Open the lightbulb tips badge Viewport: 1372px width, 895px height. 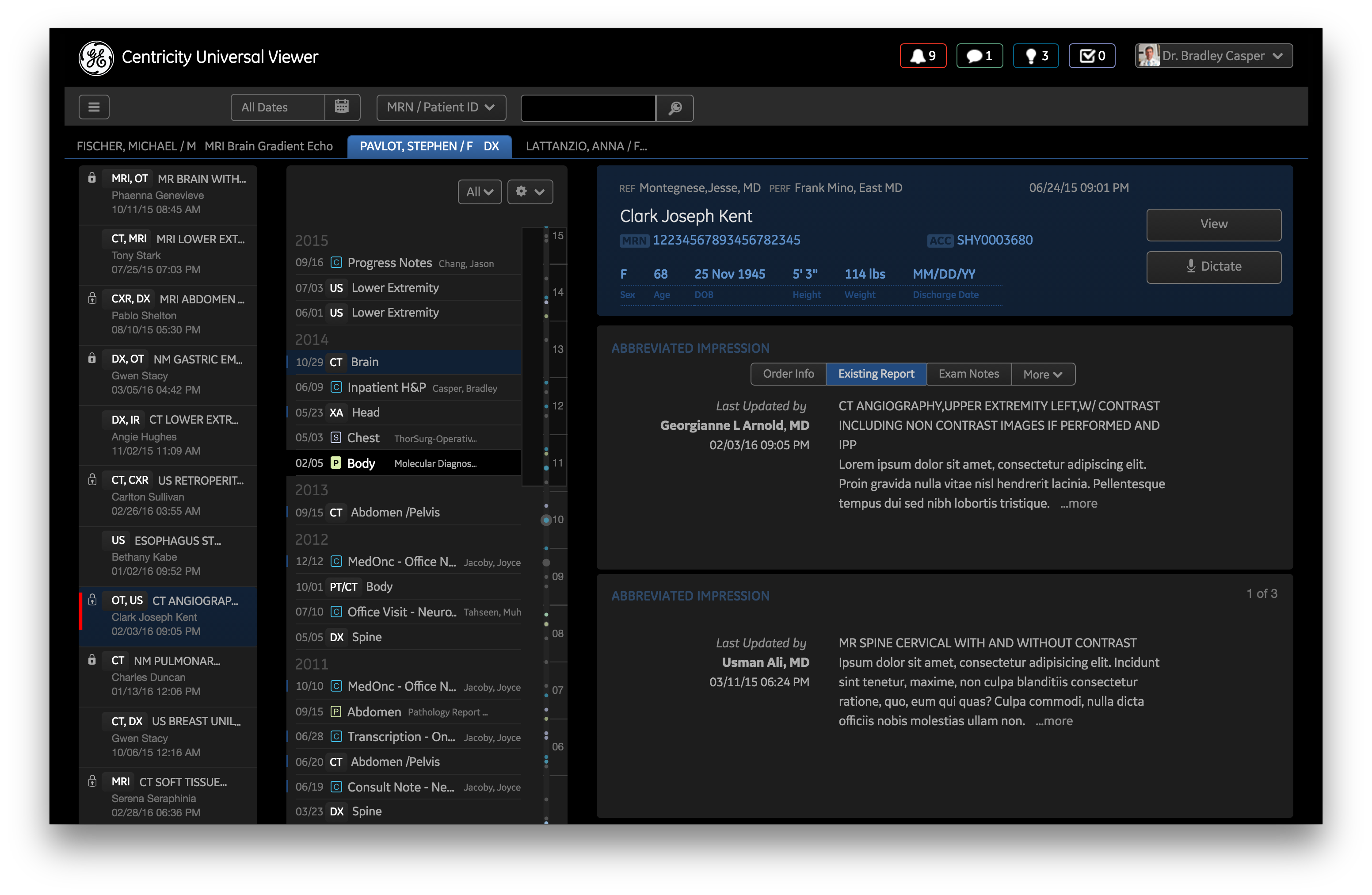1035,56
